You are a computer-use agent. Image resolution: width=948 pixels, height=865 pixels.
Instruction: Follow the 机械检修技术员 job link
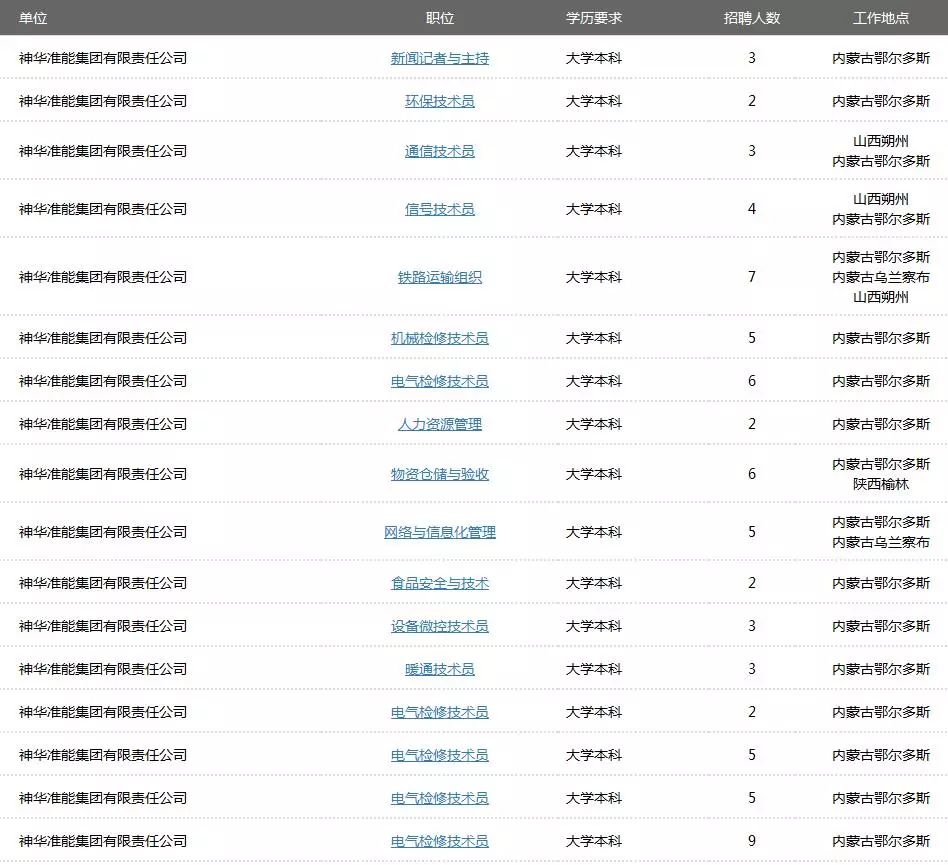440,338
